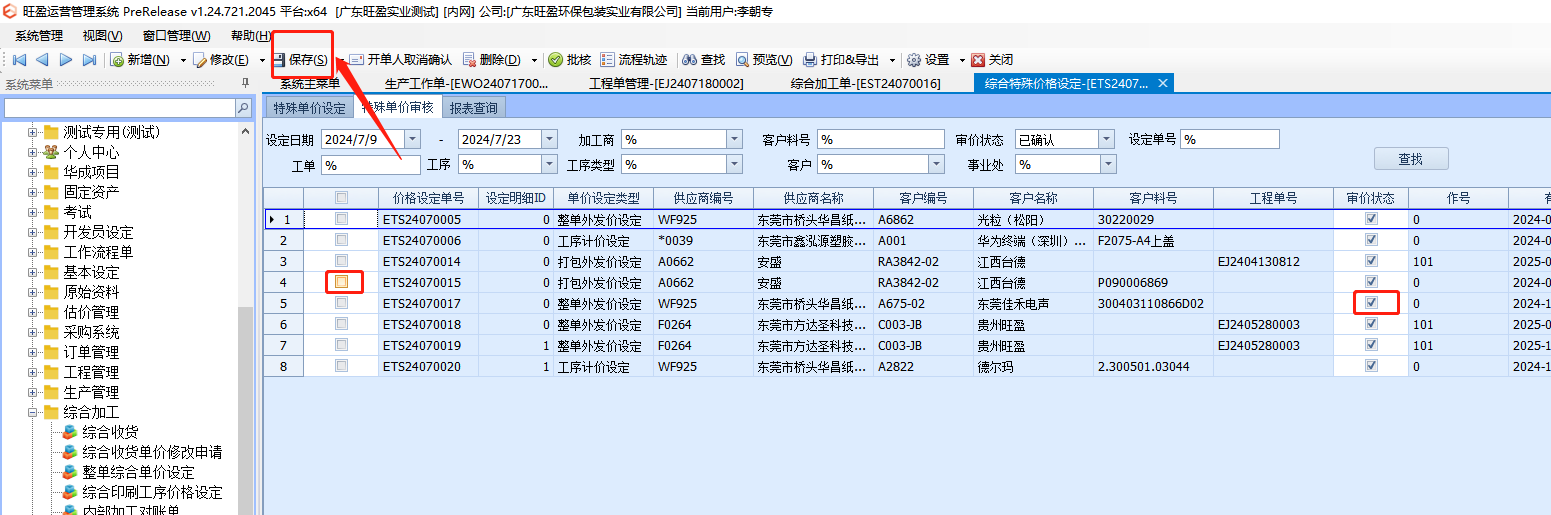This screenshot has width=1551, height=515.
Task: Click the system menu search magnifier icon
Action: 243,107
